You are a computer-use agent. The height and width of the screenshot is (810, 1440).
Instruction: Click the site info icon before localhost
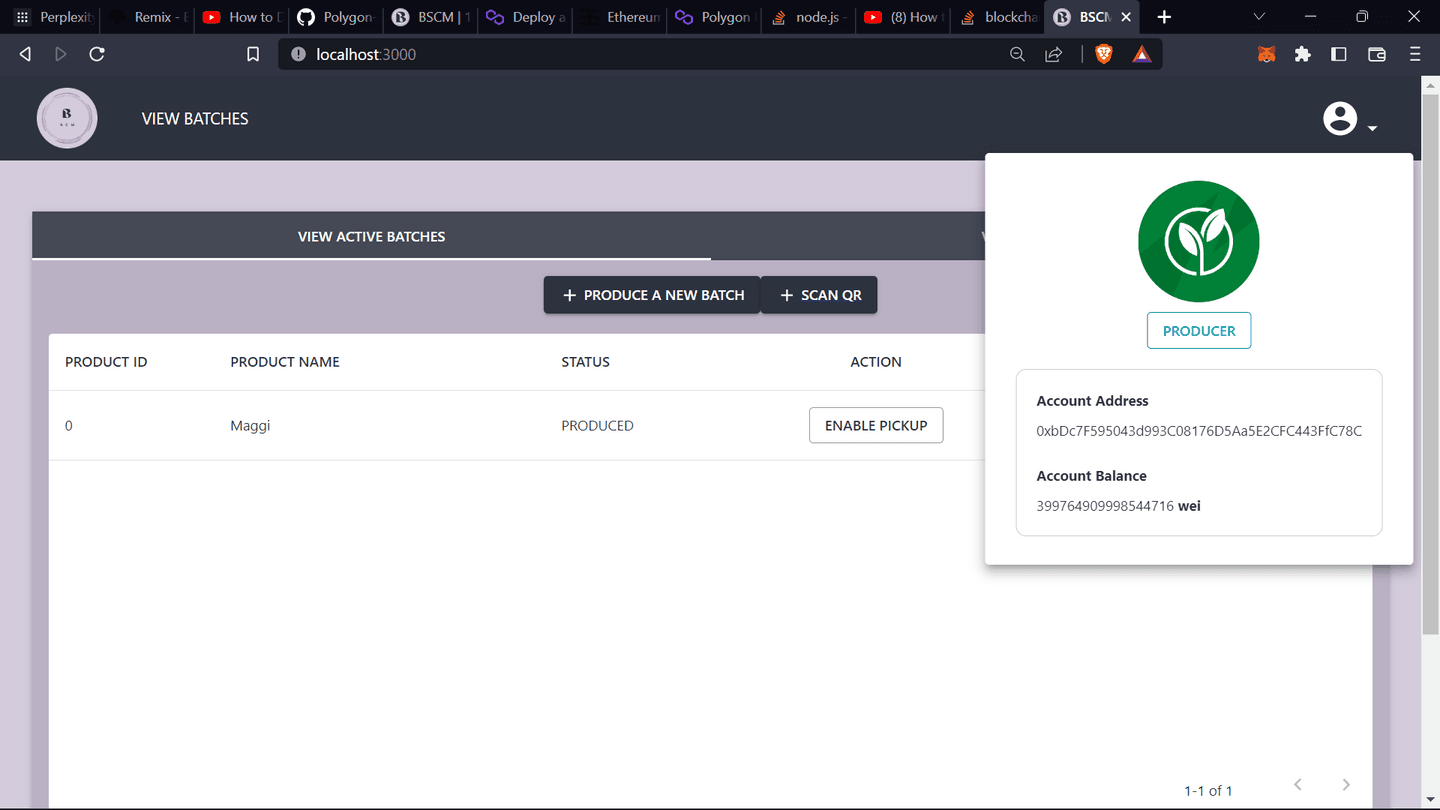[x=298, y=54]
